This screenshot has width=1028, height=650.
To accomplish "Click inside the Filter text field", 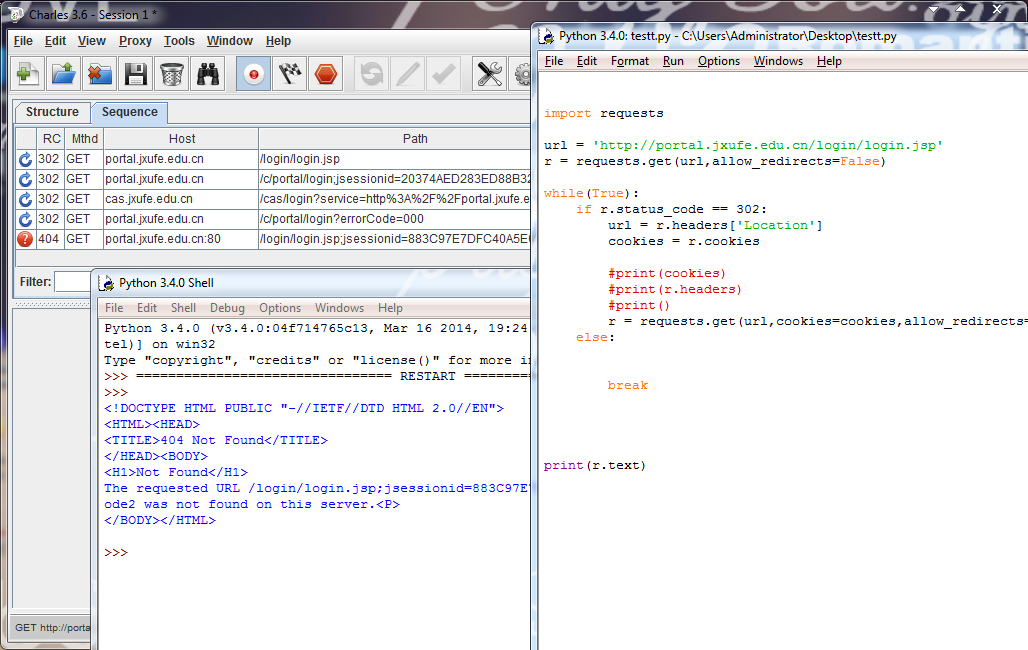I will (x=72, y=282).
